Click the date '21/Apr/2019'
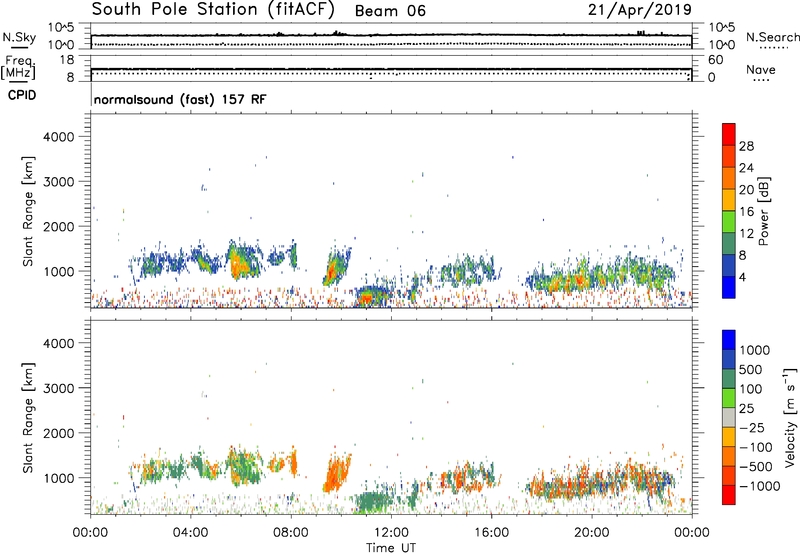The image size is (800, 554). pos(640,10)
